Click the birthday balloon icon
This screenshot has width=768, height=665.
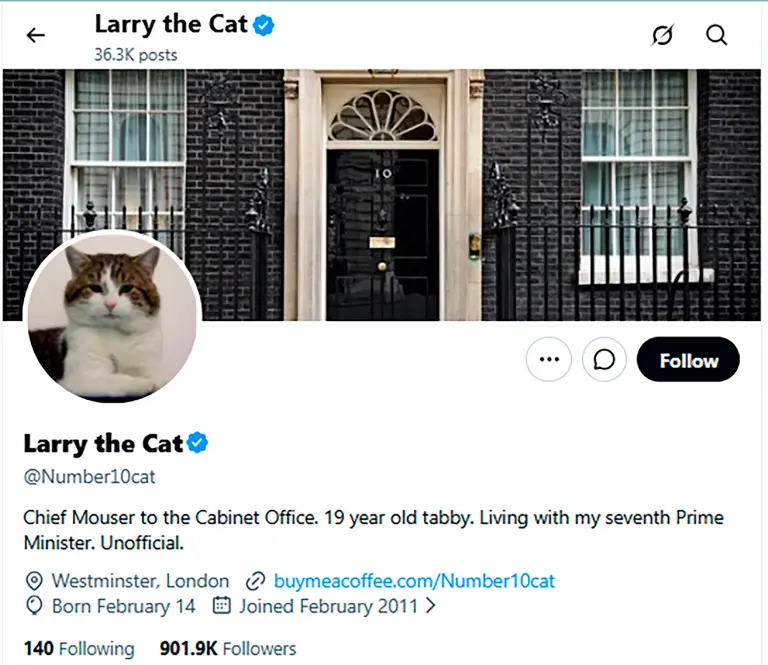34,606
